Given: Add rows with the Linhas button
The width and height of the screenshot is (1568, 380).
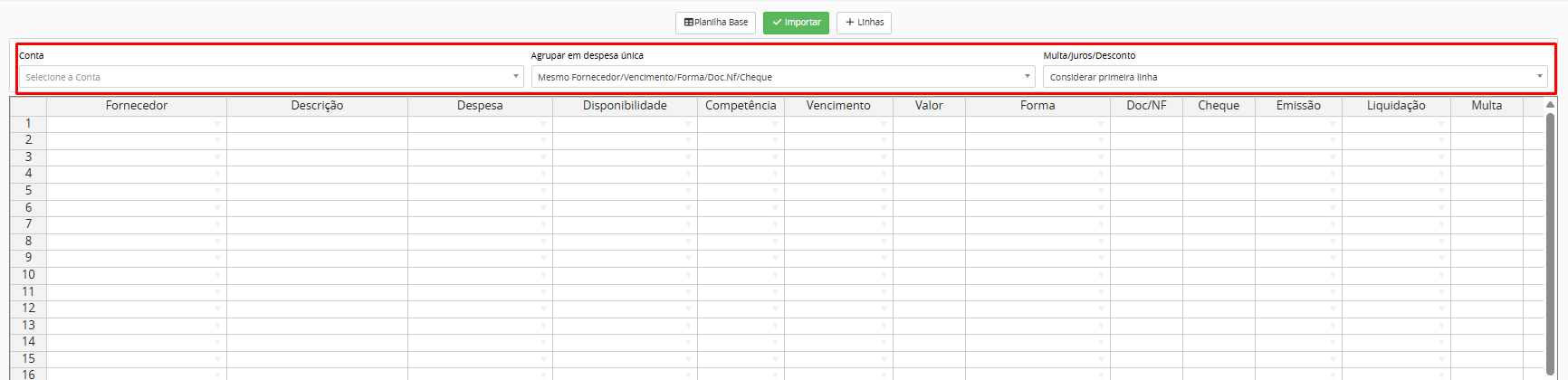Looking at the screenshot, I should tap(864, 23).
